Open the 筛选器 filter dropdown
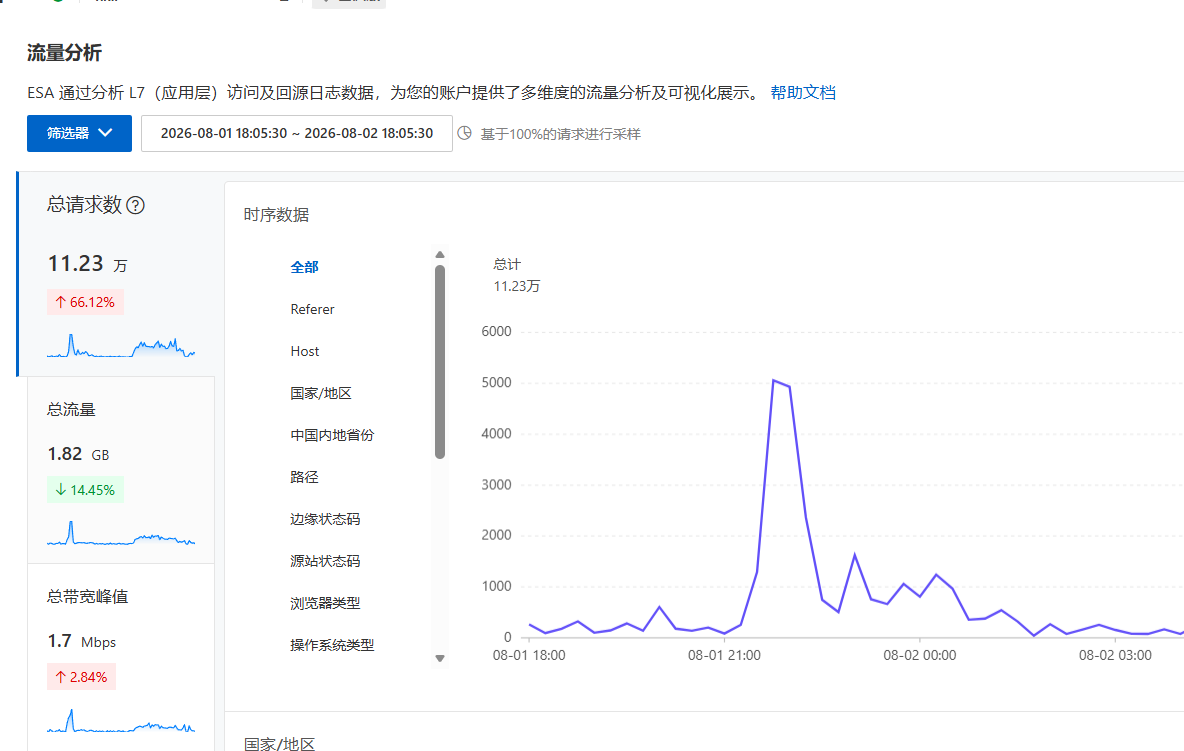The width and height of the screenshot is (1184, 751). click(79, 134)
